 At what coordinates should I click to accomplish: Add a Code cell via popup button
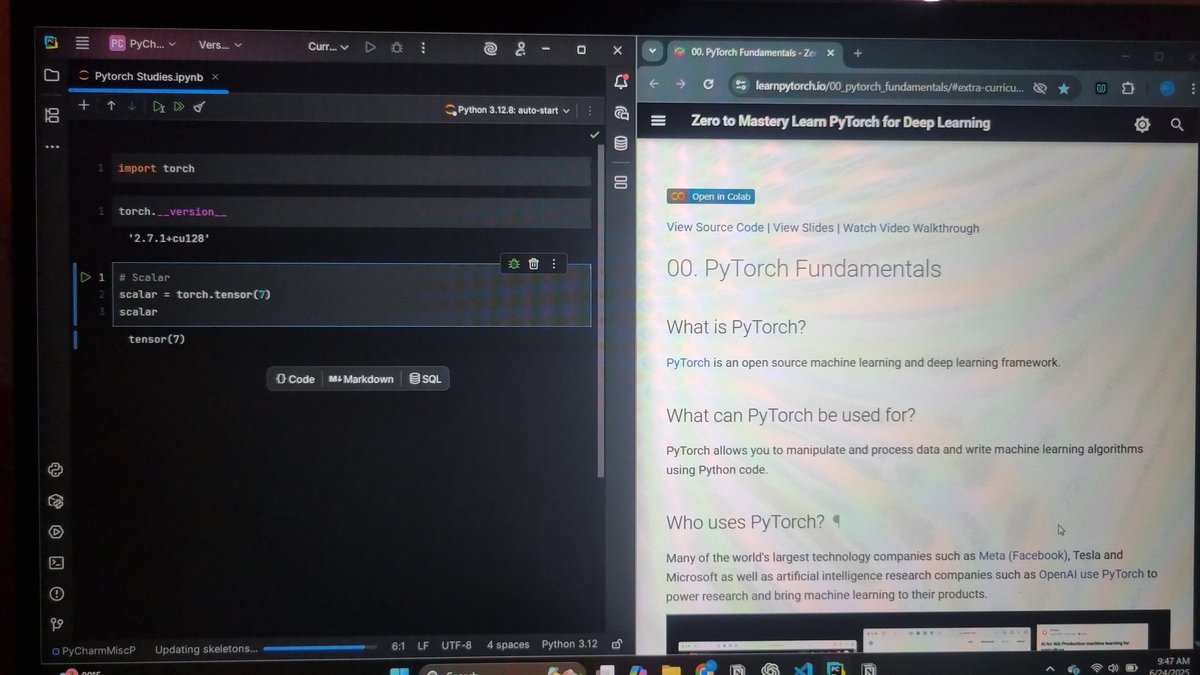pos(295,379)
